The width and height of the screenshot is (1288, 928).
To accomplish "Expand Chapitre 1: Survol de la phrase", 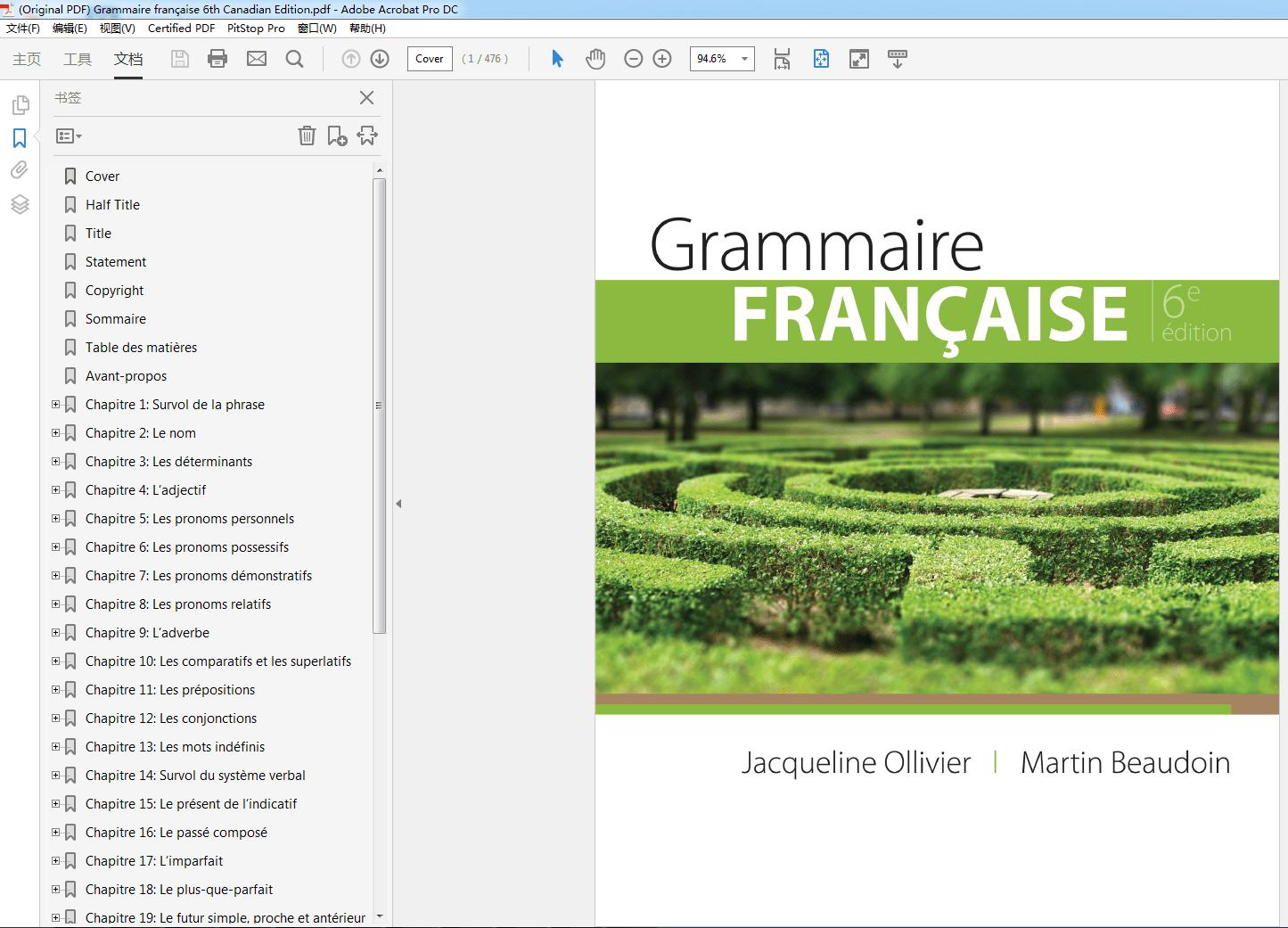I will (x=55, y=405).
